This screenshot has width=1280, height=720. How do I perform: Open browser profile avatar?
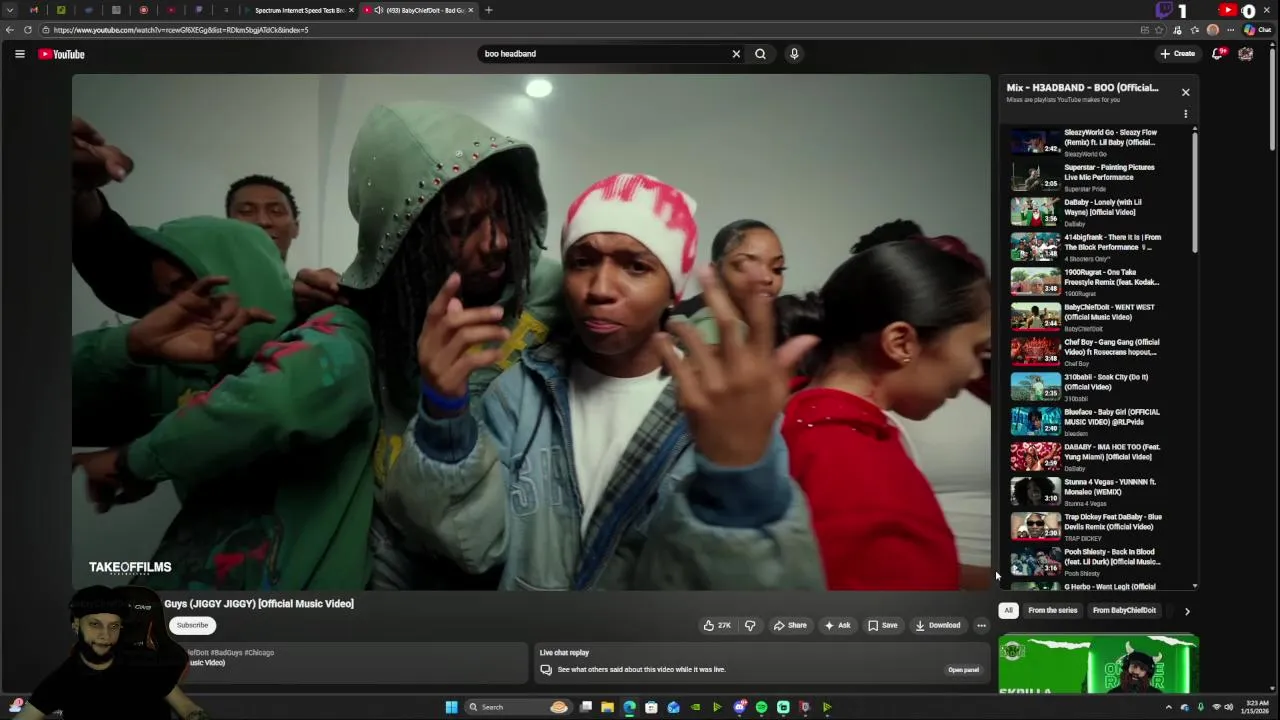(x=1213, y=30)
